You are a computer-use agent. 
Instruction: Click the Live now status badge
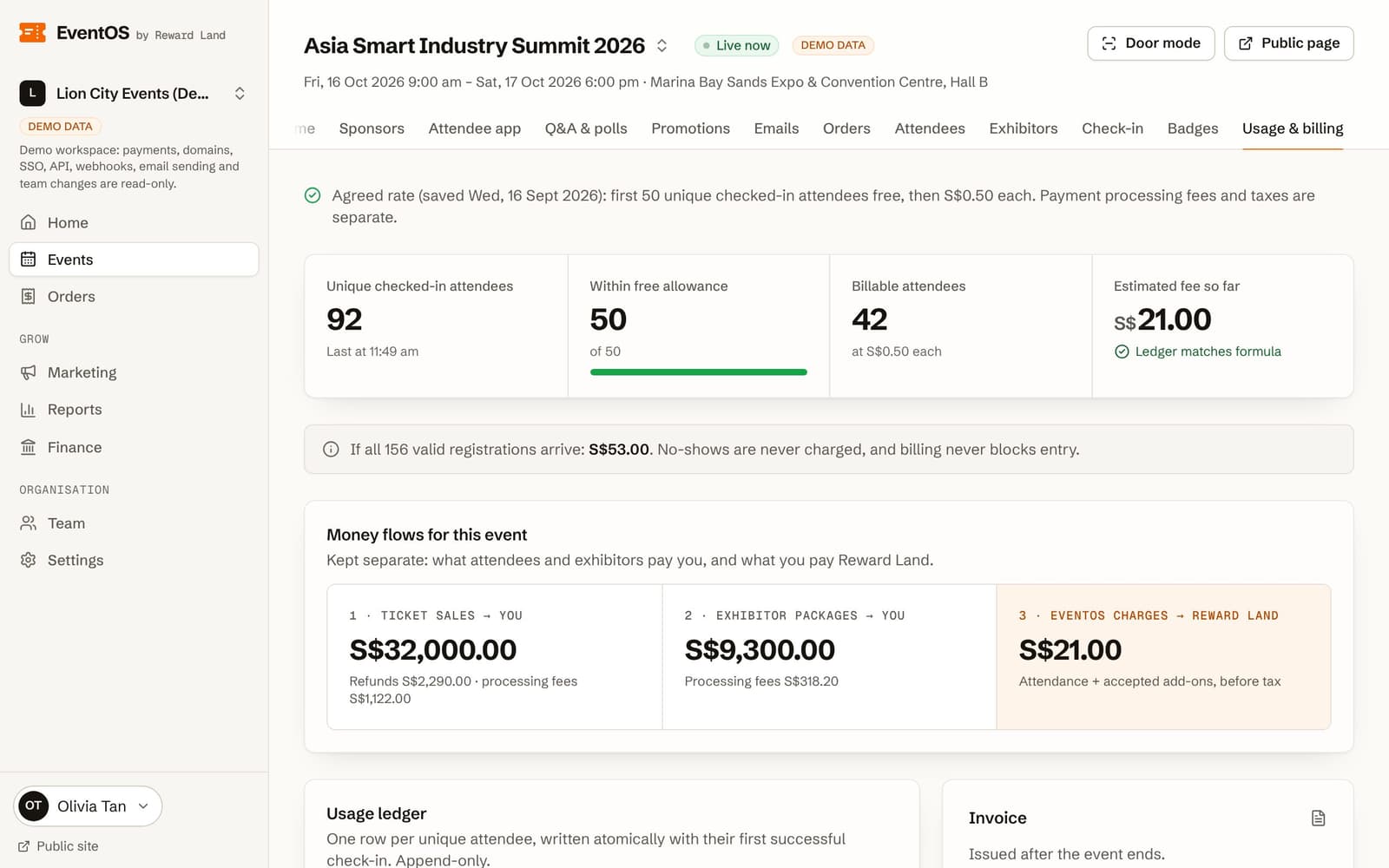(x=737, y=45)
